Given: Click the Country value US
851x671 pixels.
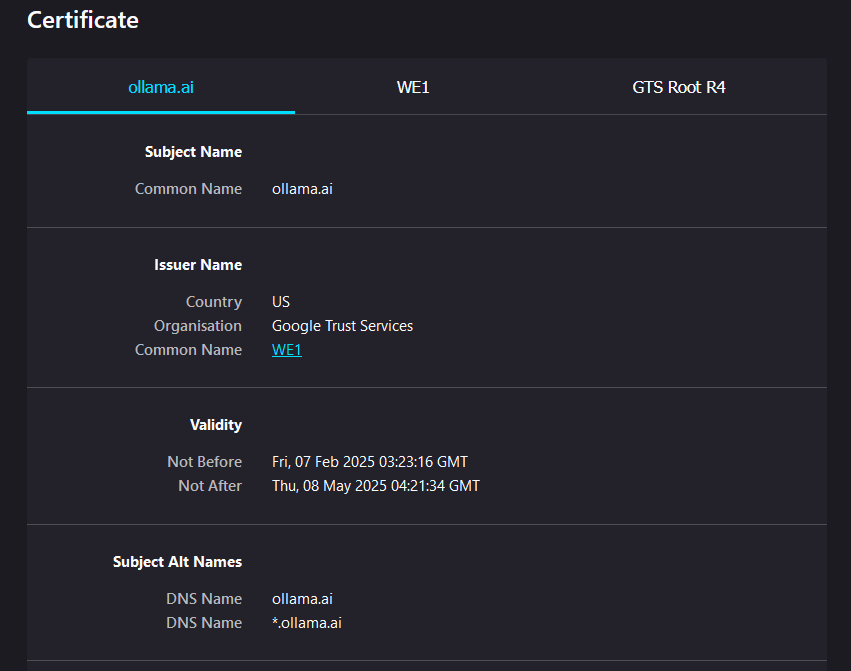Looking at the screenshot, I should (x=281, y=302).
